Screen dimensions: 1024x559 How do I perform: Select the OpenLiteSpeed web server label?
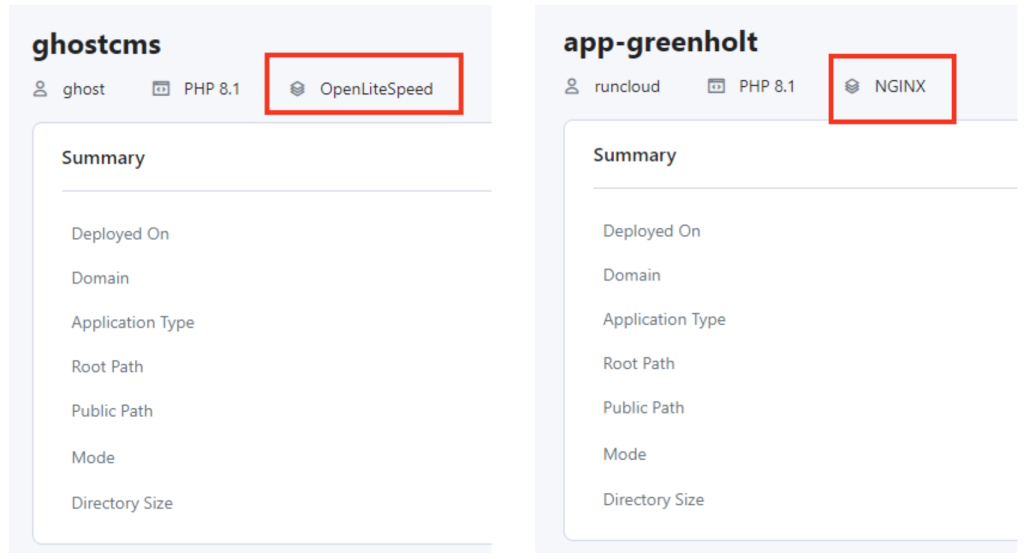[376, 89]
